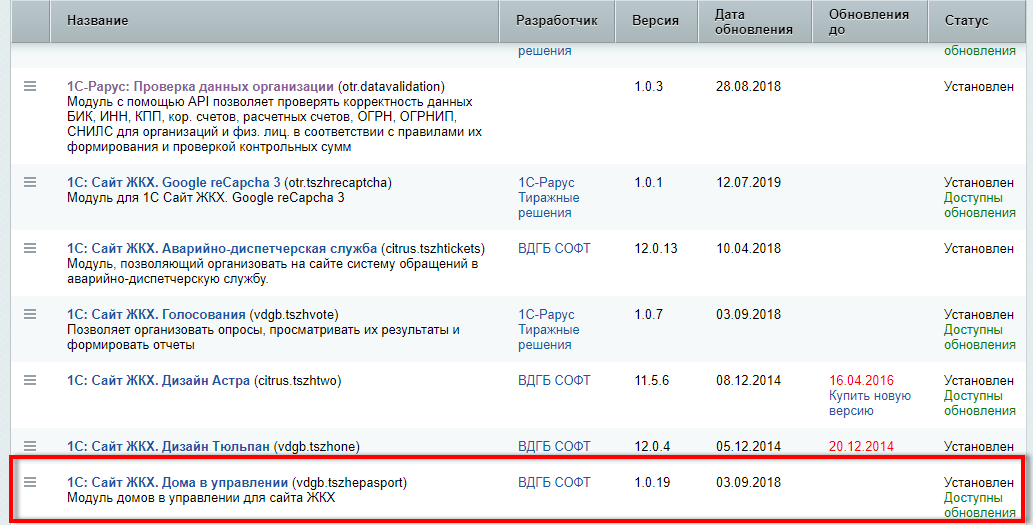Open hamburger menu for Google reCapcha 3 module
The height and width of the screenshot is (525, 1033).
[30, 182]
